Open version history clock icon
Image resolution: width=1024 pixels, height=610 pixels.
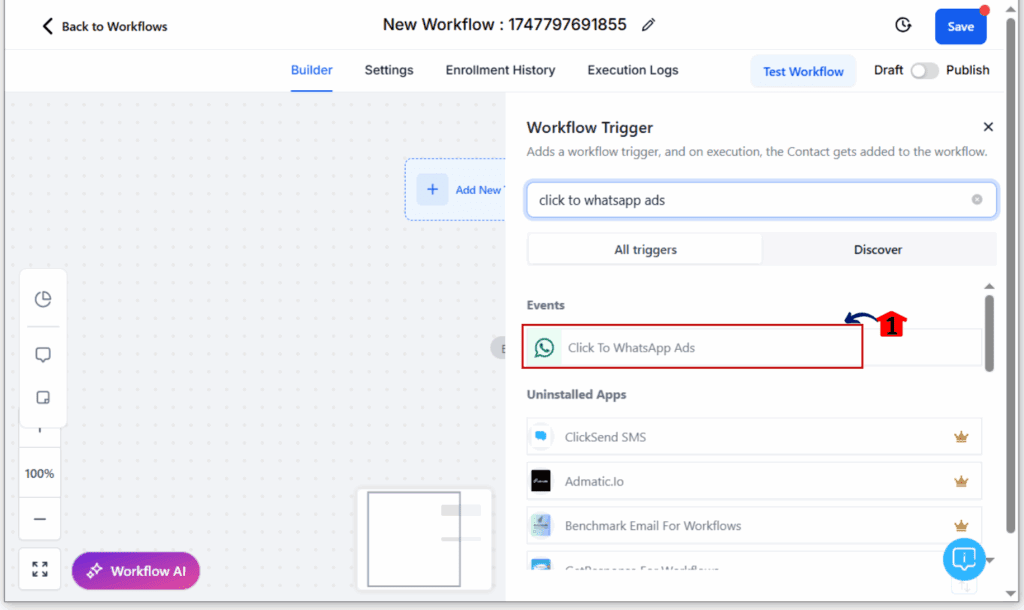903,25
